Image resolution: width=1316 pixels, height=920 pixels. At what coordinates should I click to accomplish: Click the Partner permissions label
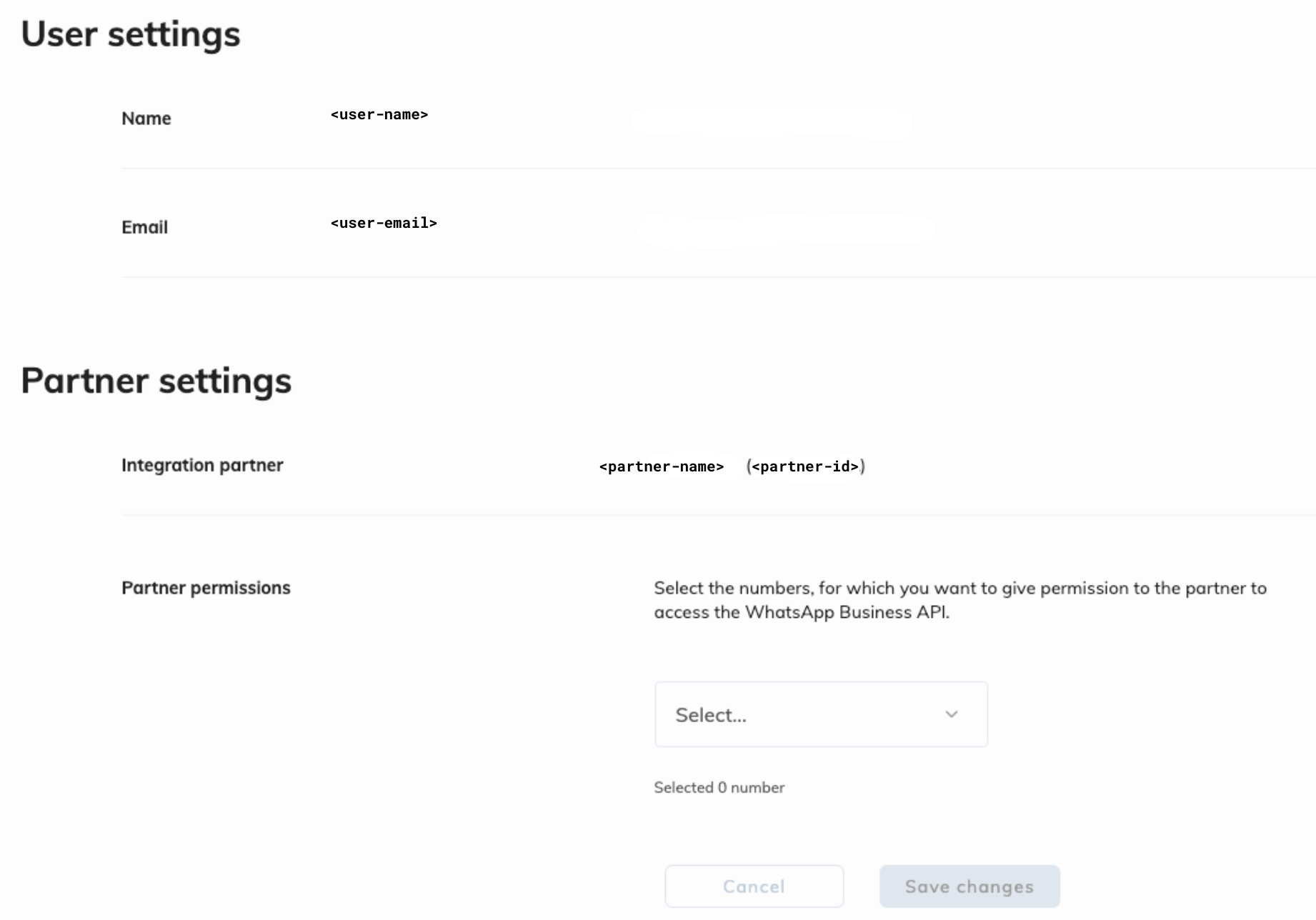point(206,588)
